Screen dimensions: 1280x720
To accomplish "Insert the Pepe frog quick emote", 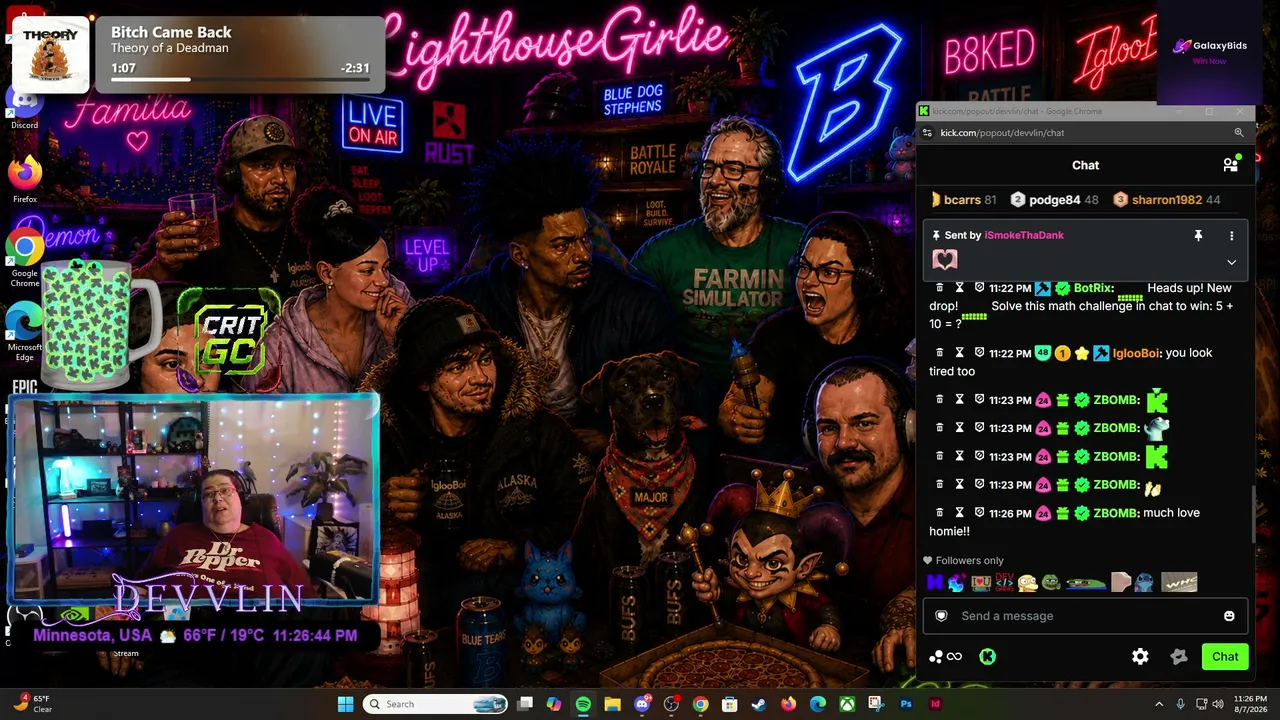I will [x=1050, y=582].
